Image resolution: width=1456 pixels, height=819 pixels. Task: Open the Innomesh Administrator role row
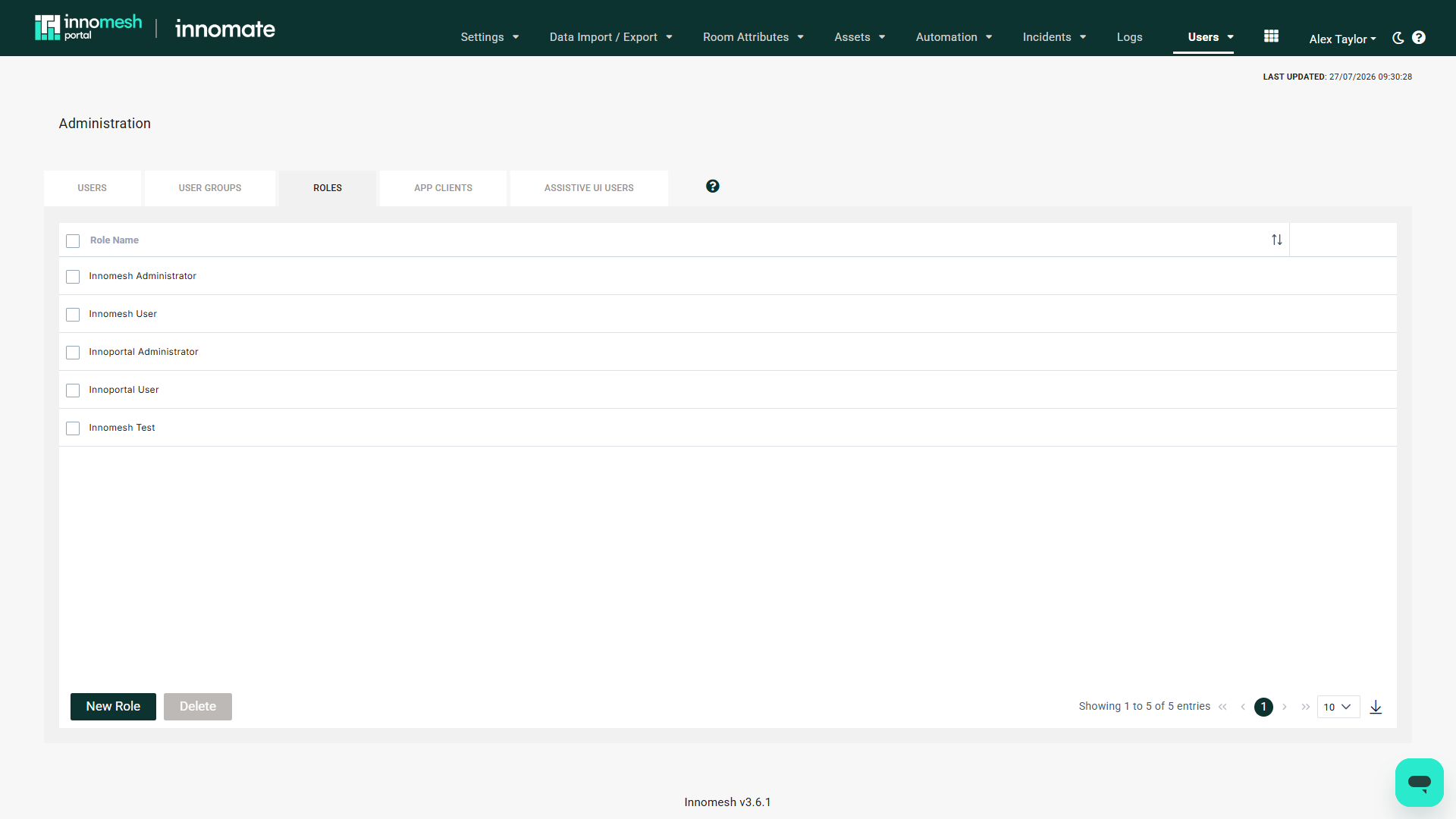pos(728,276)
